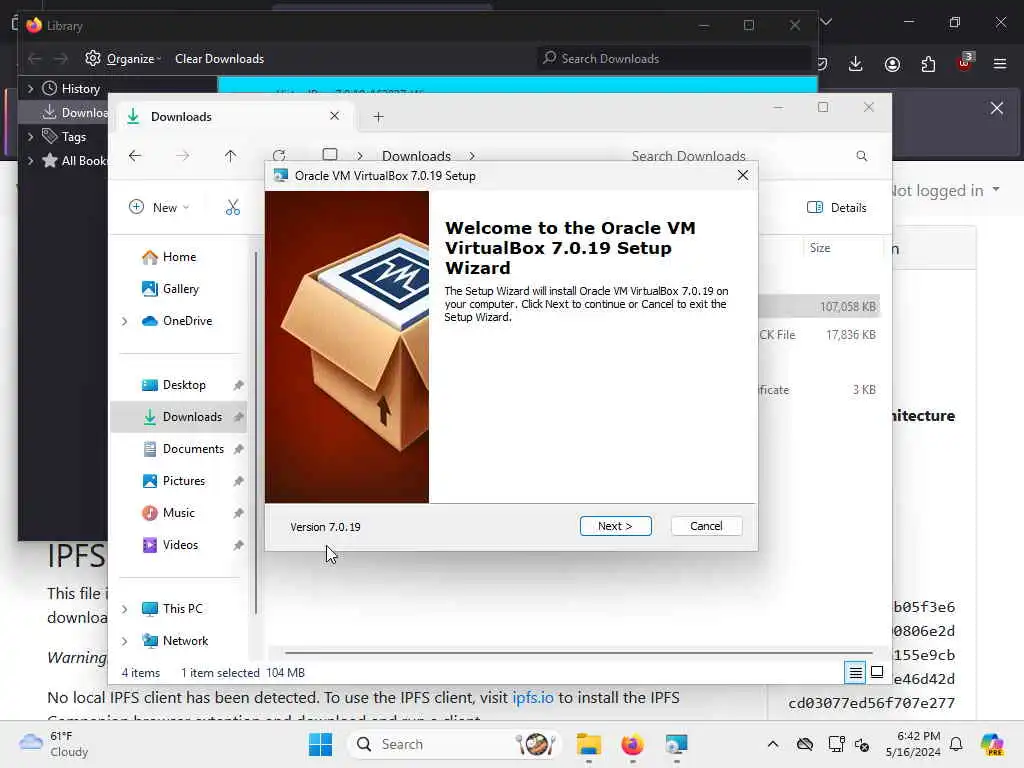Show hidden system tray icons
1024x768 pixels.
pyautogui.click(x=773, y=744)
